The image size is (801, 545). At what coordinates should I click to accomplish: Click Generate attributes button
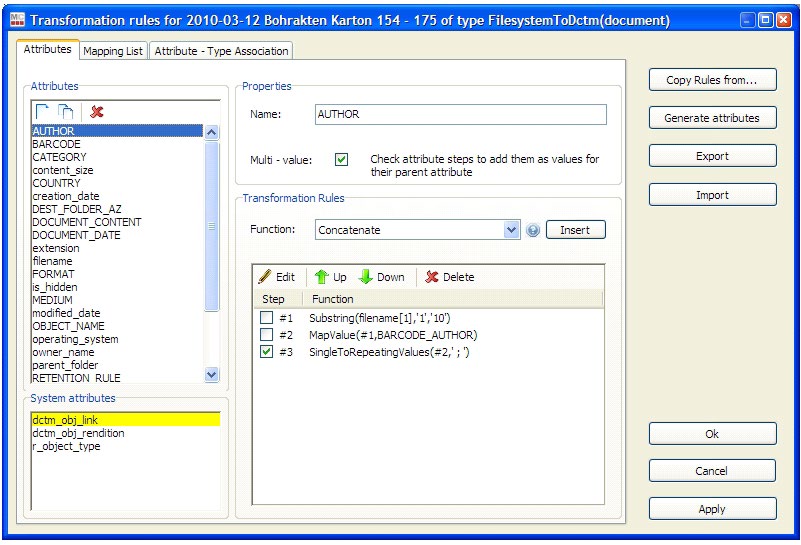tap(713, 118)
